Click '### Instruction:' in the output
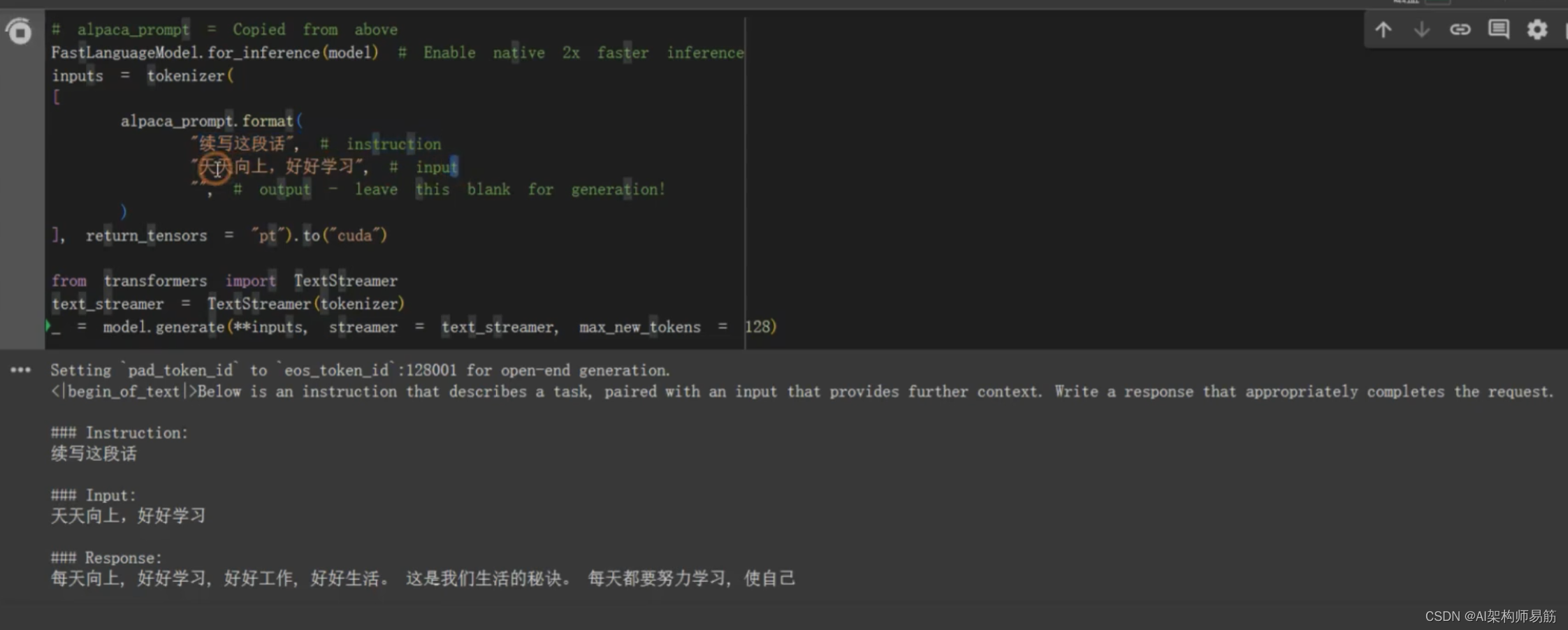 coord(119,433)
